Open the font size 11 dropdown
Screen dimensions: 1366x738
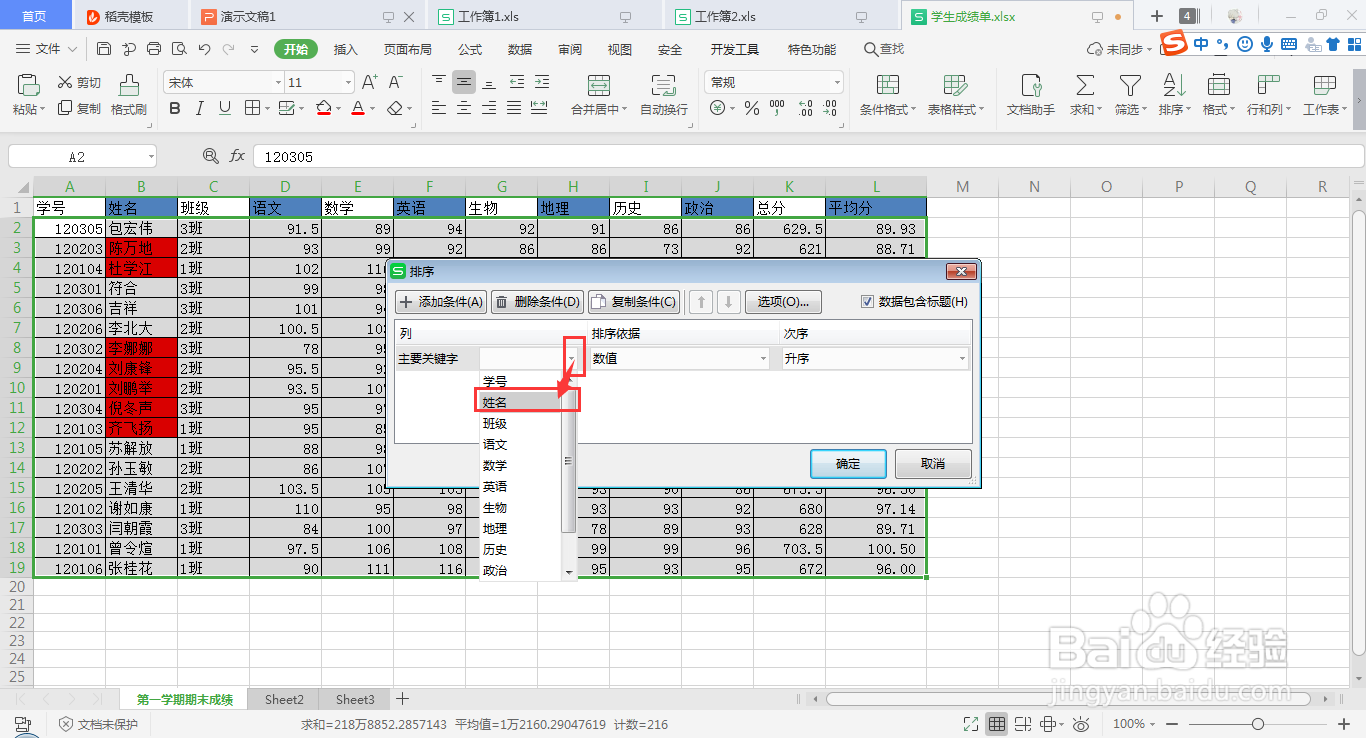point(348,82)
